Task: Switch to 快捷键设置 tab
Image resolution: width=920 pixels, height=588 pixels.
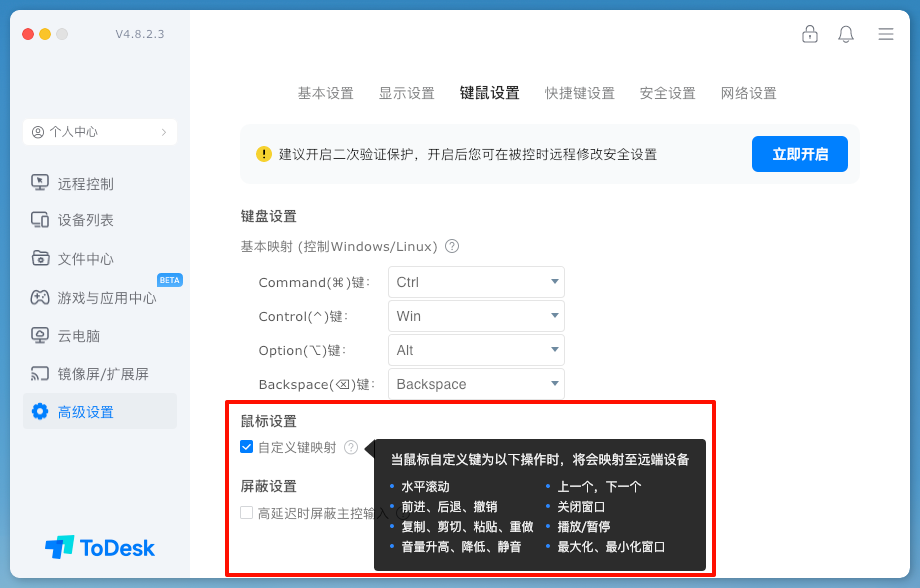Action: 579,93
